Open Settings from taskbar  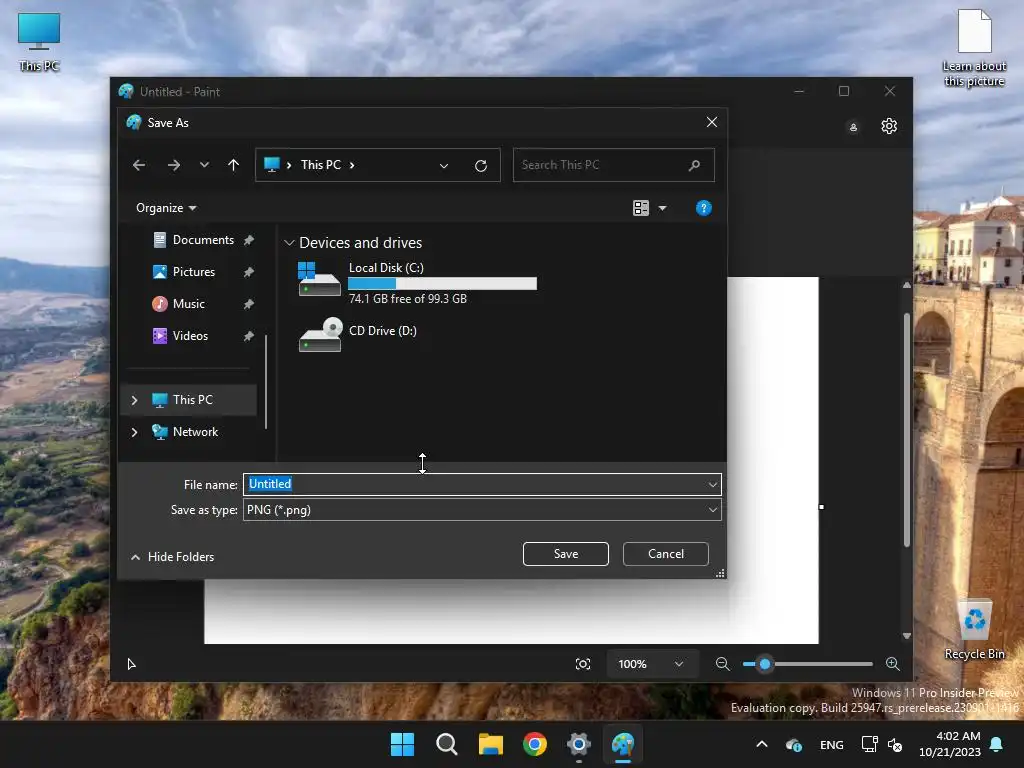[579, 744]
